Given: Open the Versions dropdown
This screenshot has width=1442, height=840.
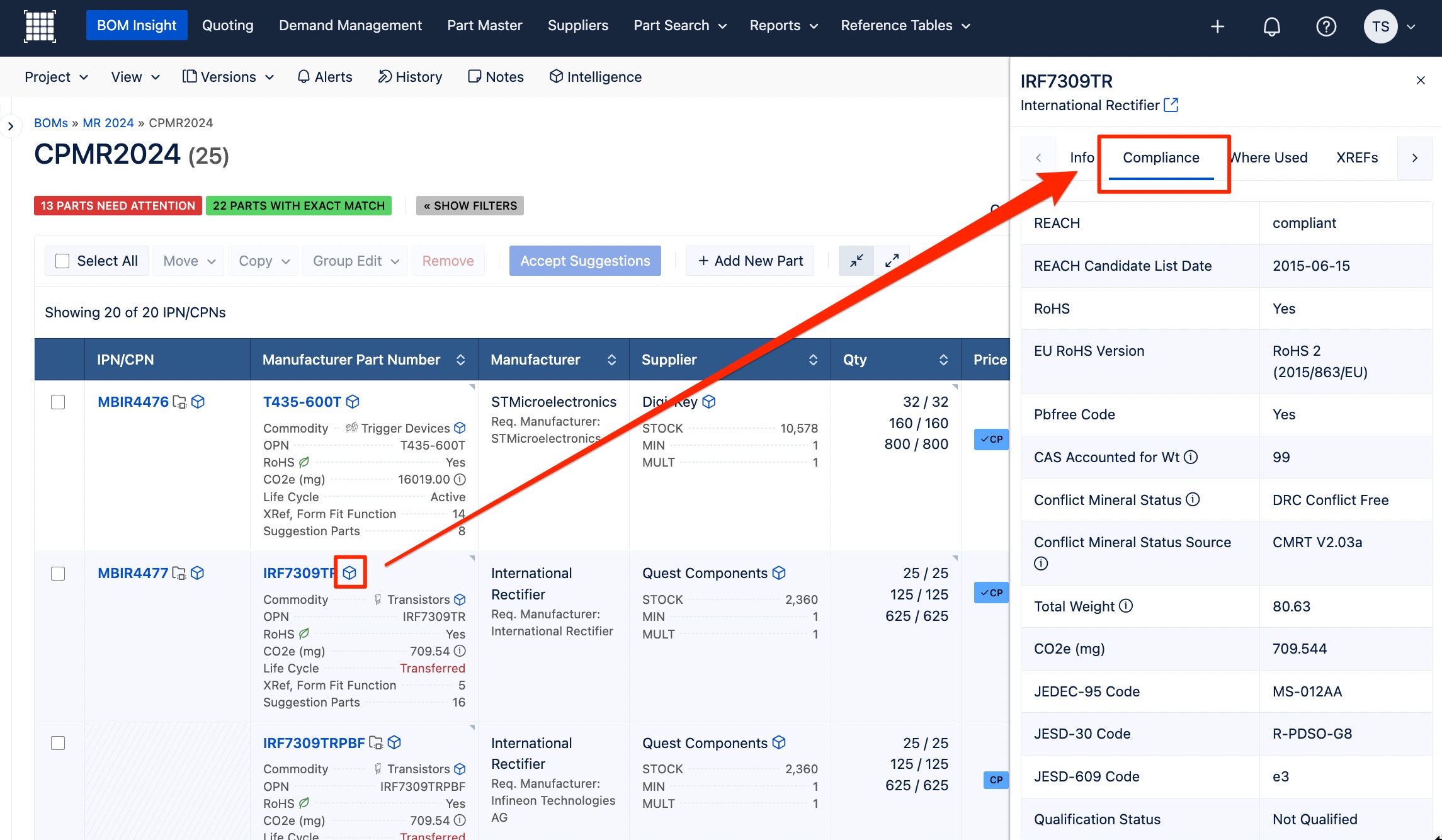Looking at the screenshot, I should point(228,77).
